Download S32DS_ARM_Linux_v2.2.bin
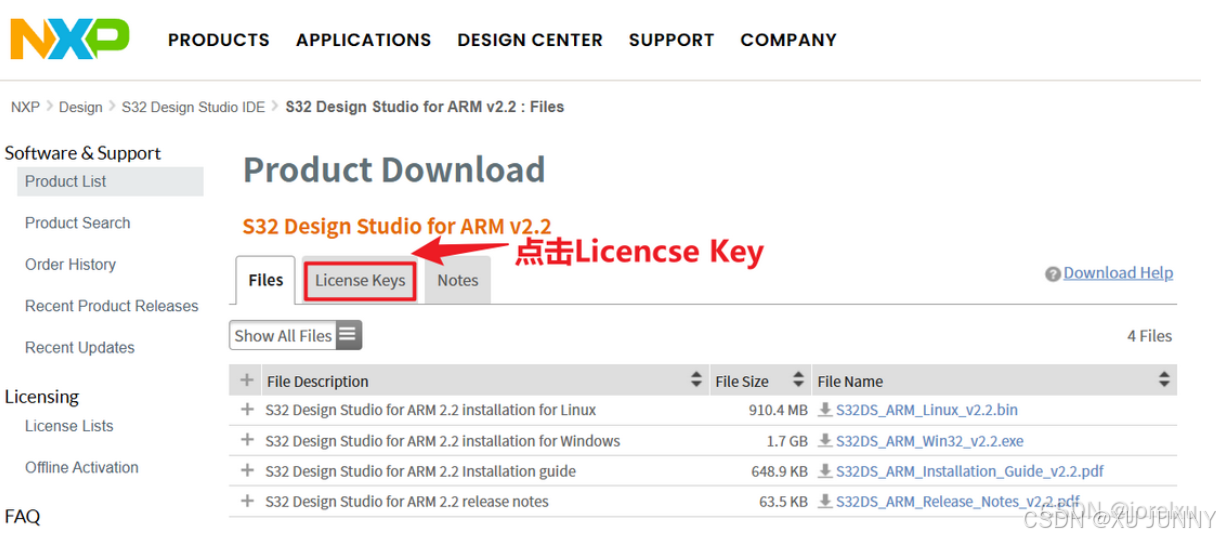Screen dimensions: 1220x539 (927, 410)
